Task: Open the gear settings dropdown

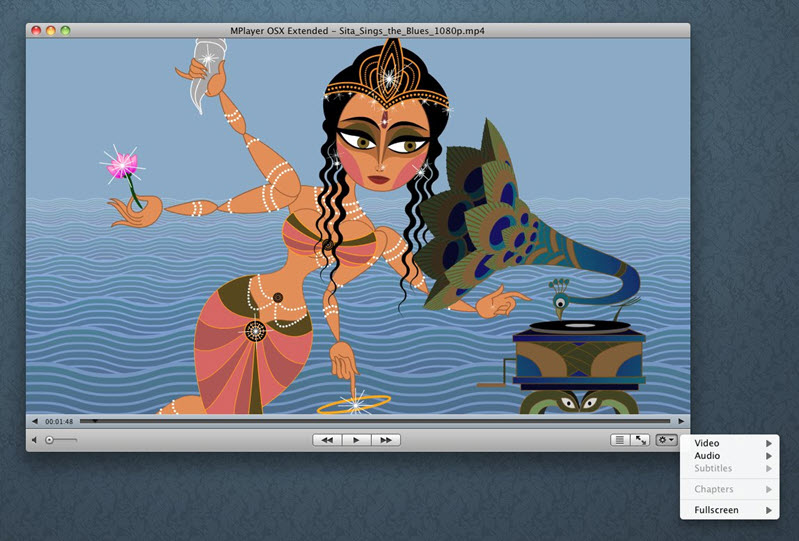Action: pyautogui.click(x=667, y=440)
